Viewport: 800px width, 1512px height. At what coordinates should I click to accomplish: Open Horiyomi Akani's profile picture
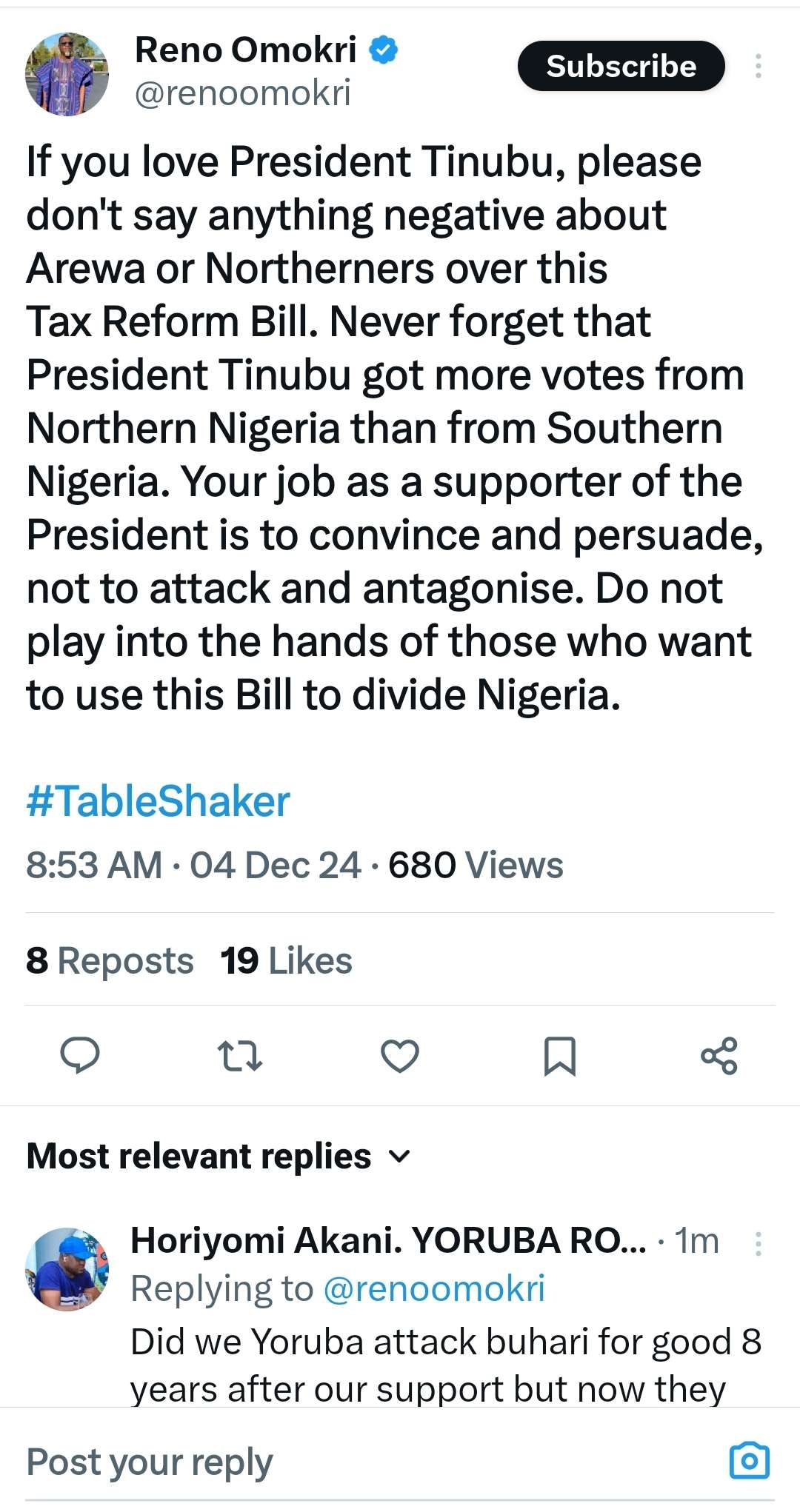(x=67, y=1269)
